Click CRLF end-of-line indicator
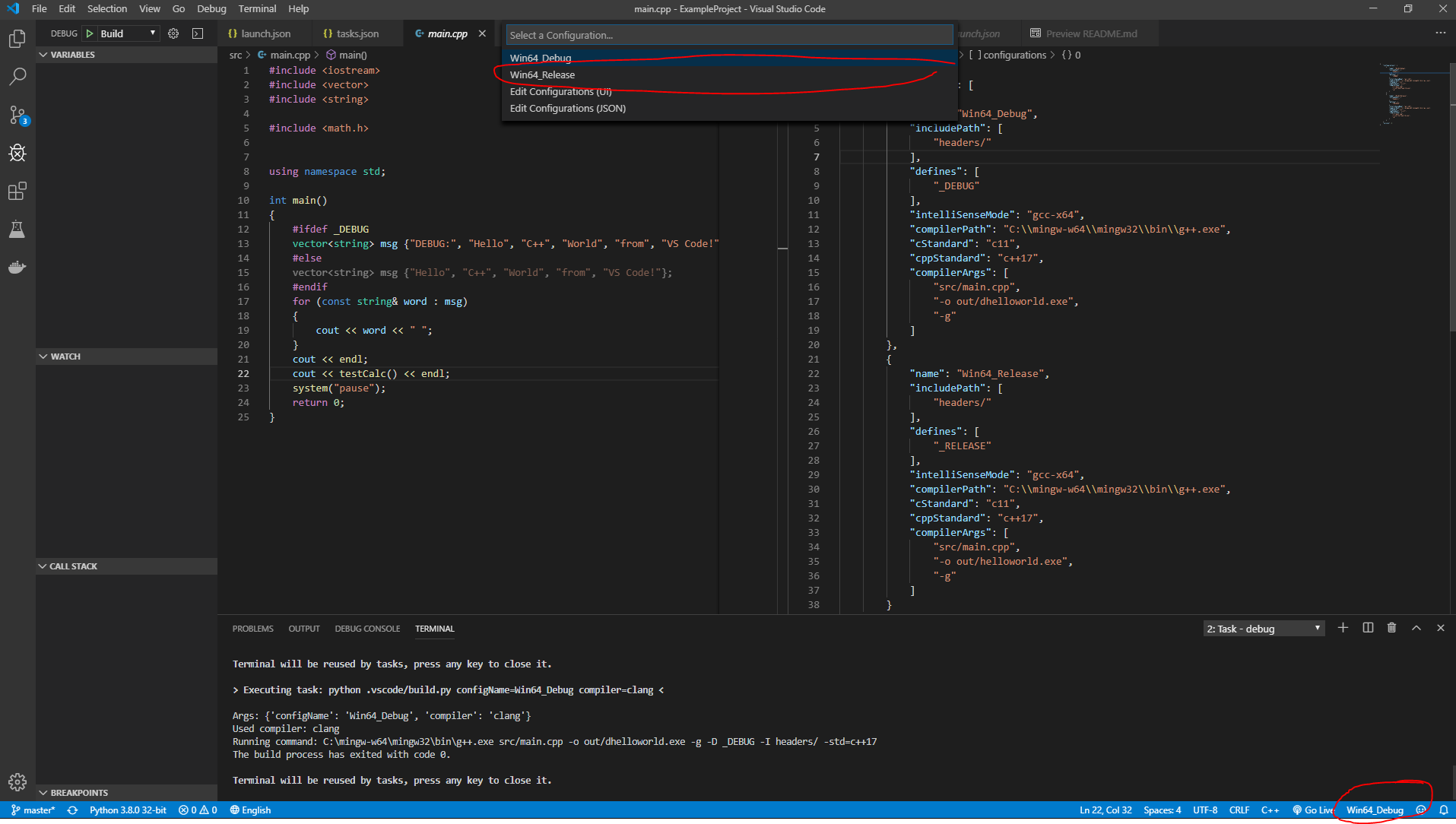This screenshot has width=1456, height=824. tap(1239, 810)
